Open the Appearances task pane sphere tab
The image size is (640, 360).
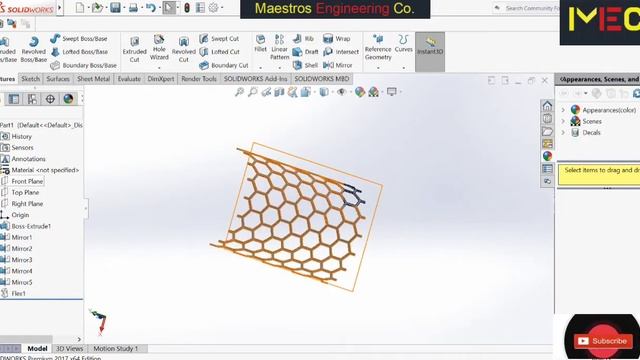pyautogui.click(x=547, y=156)
